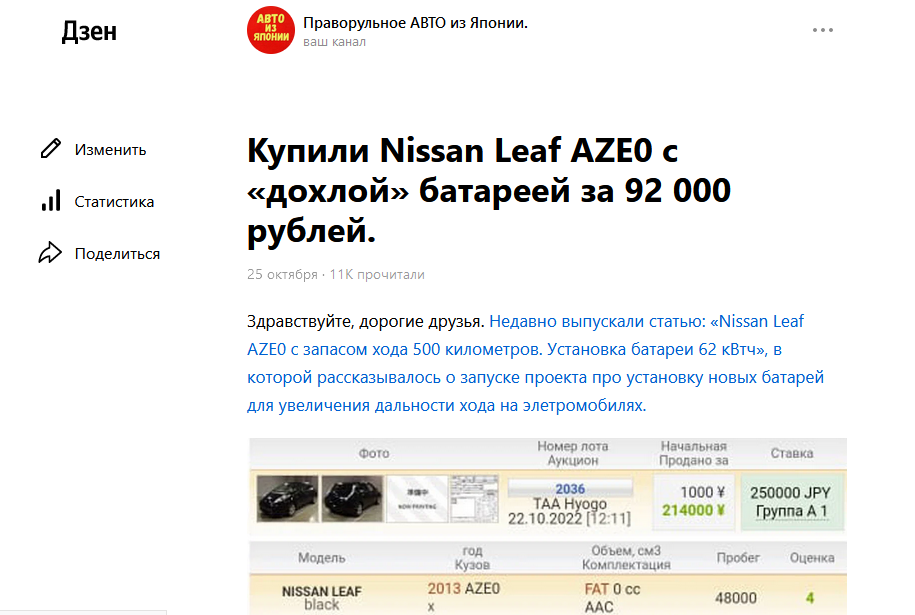Click the share arrow icon
915x615 pixels.
tap(50, 253)
